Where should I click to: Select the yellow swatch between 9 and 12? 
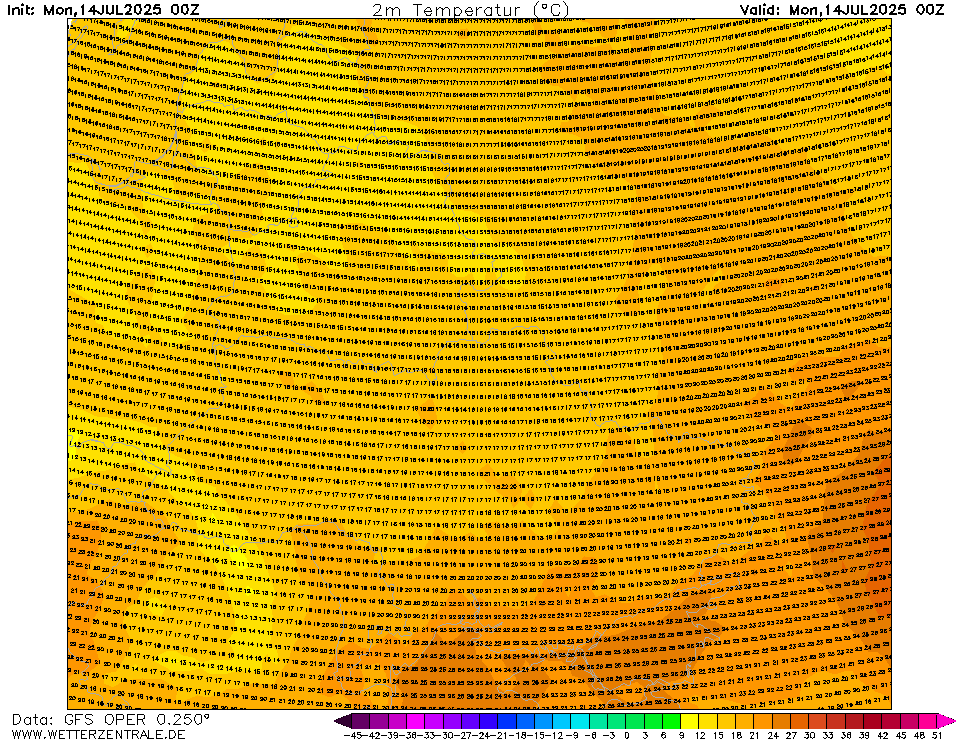coord(689,721)
